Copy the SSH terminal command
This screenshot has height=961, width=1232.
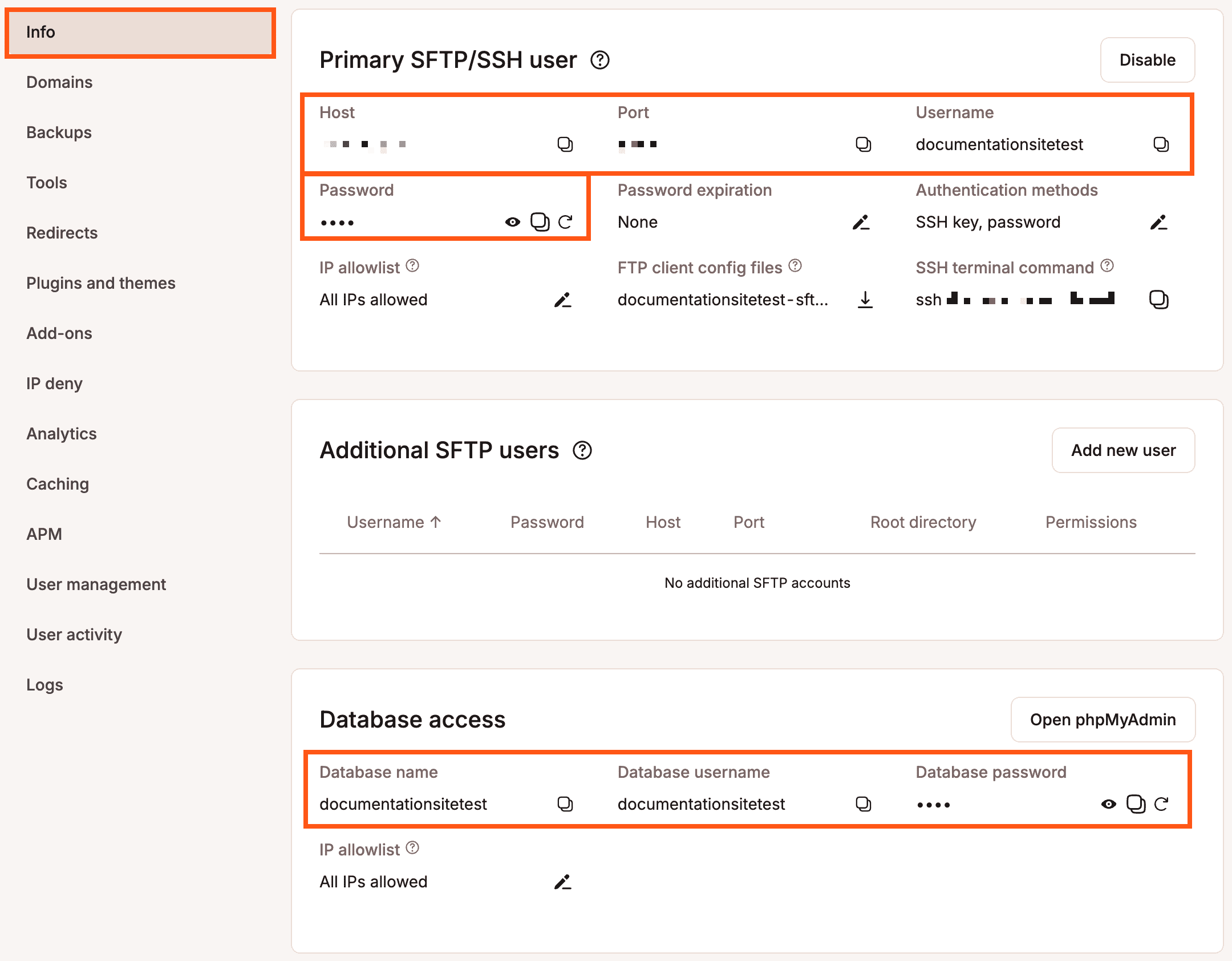tap(1158, 300)
